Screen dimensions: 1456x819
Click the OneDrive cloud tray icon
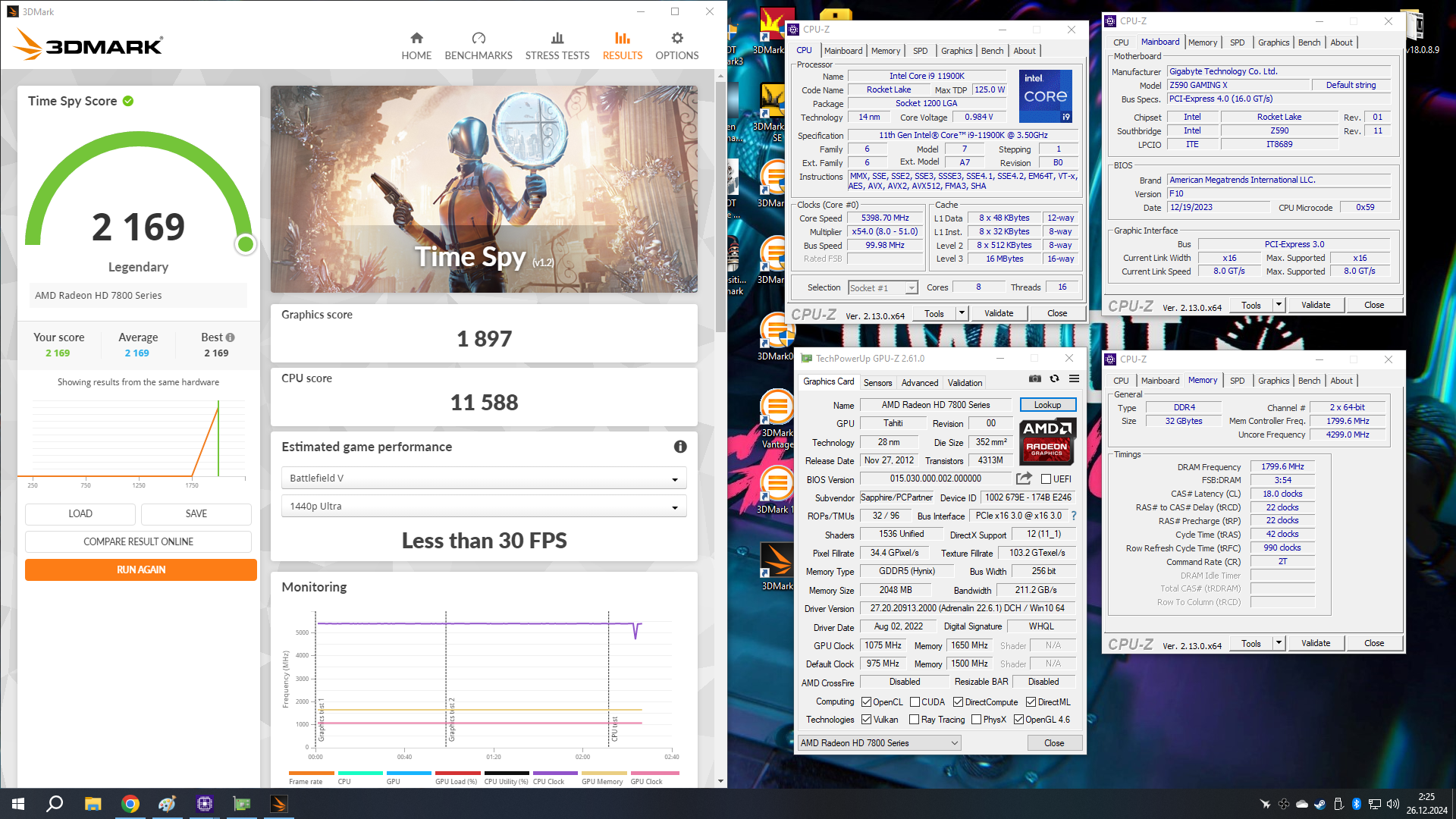[x=1302, y=804]
